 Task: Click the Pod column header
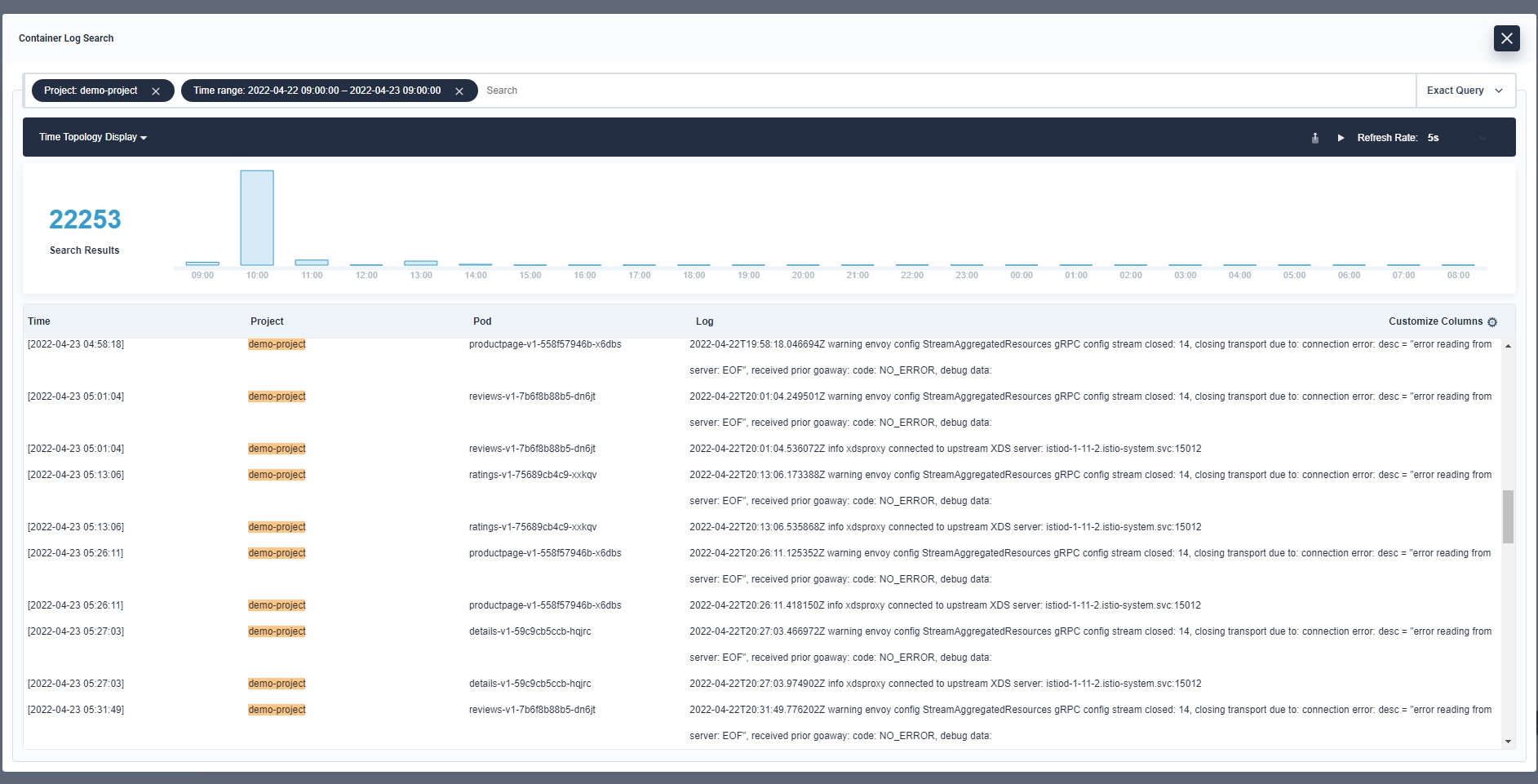(482, 321)
